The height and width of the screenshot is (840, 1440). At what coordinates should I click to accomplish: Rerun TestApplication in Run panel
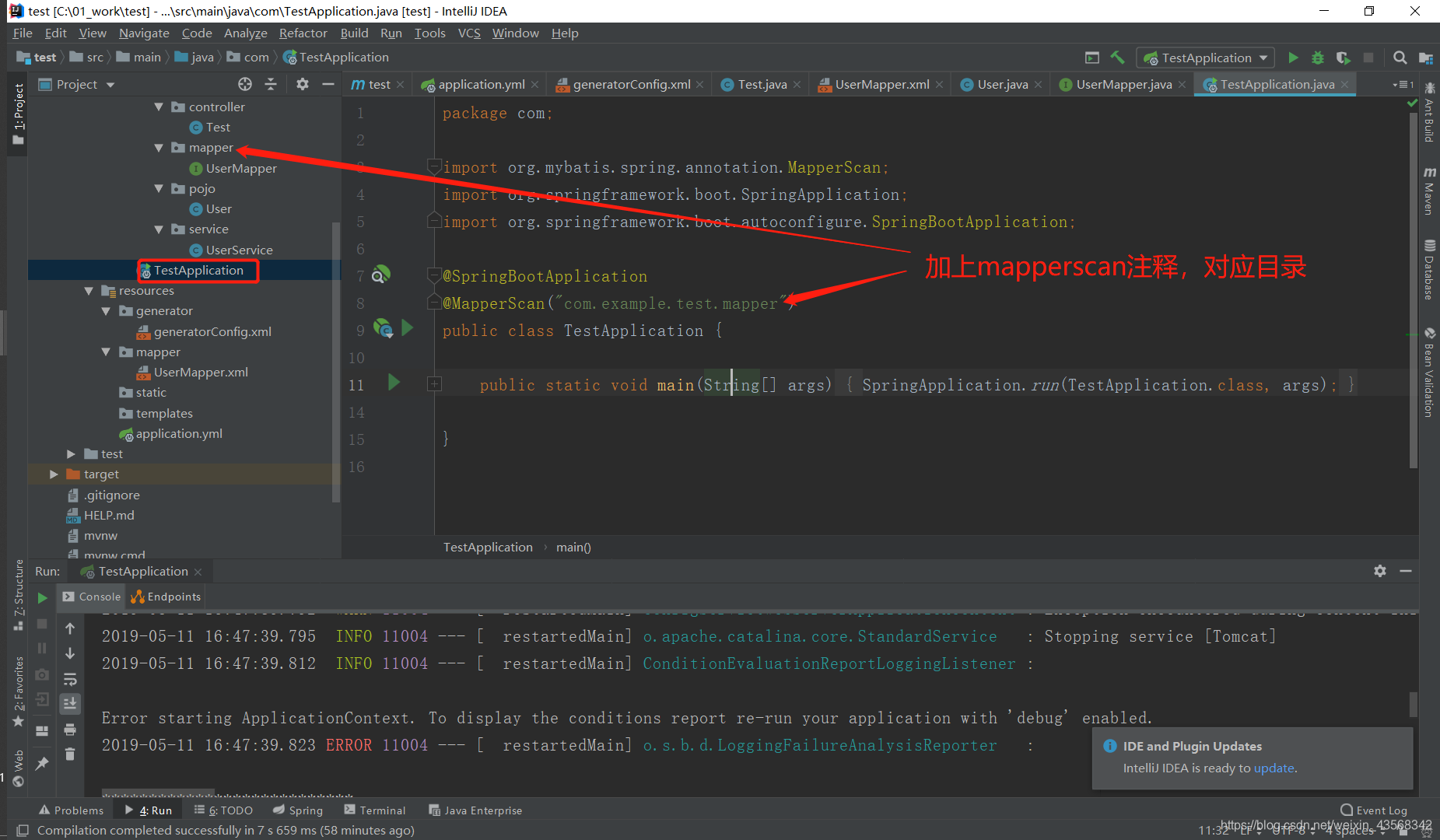coord(43,597)
